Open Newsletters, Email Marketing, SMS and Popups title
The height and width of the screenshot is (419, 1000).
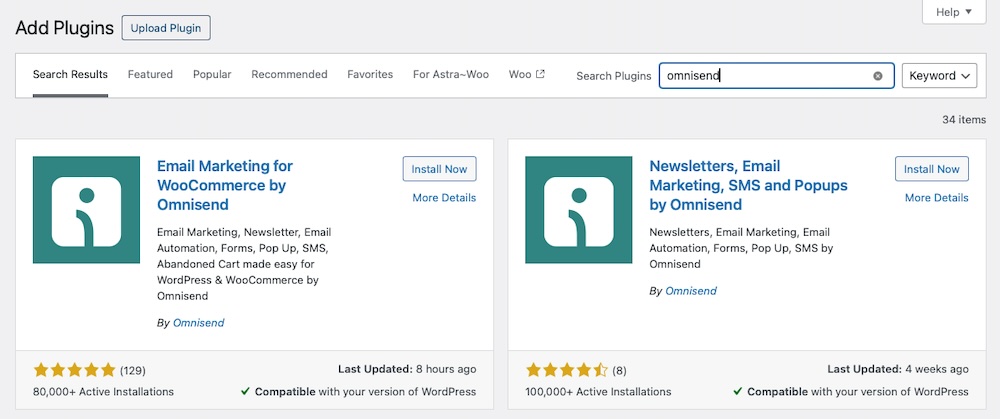click(x=748, y=185)
